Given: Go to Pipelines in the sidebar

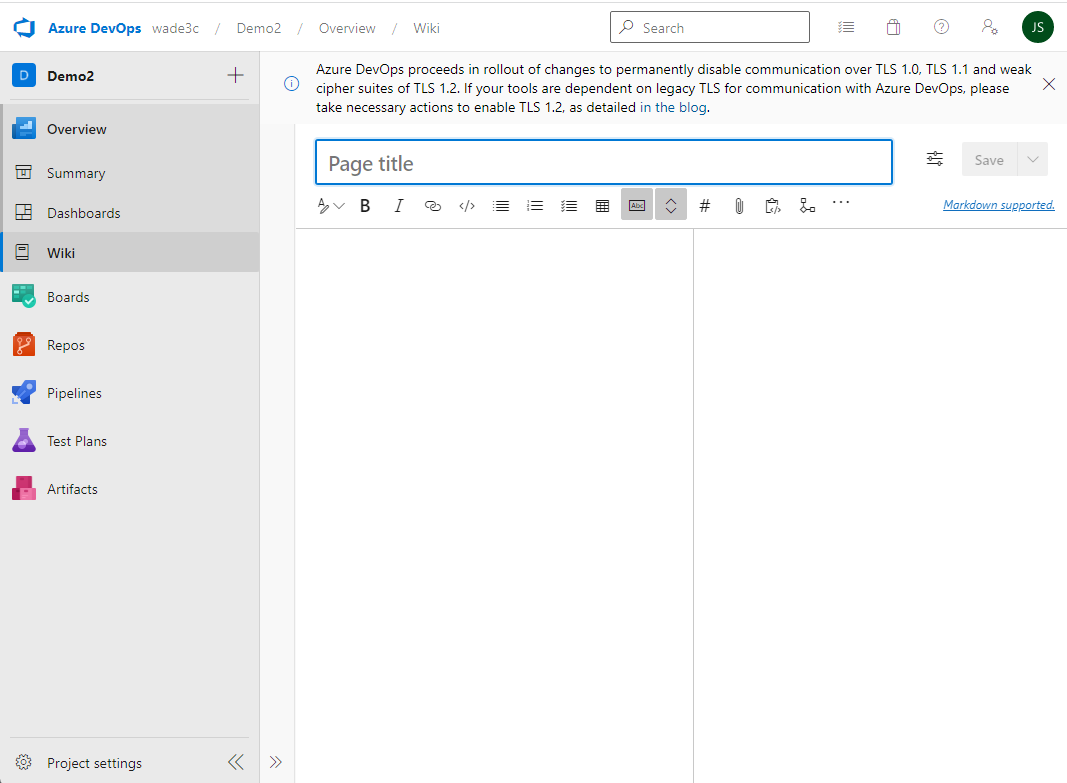Looking at the screenshot, I should [74, 393].
